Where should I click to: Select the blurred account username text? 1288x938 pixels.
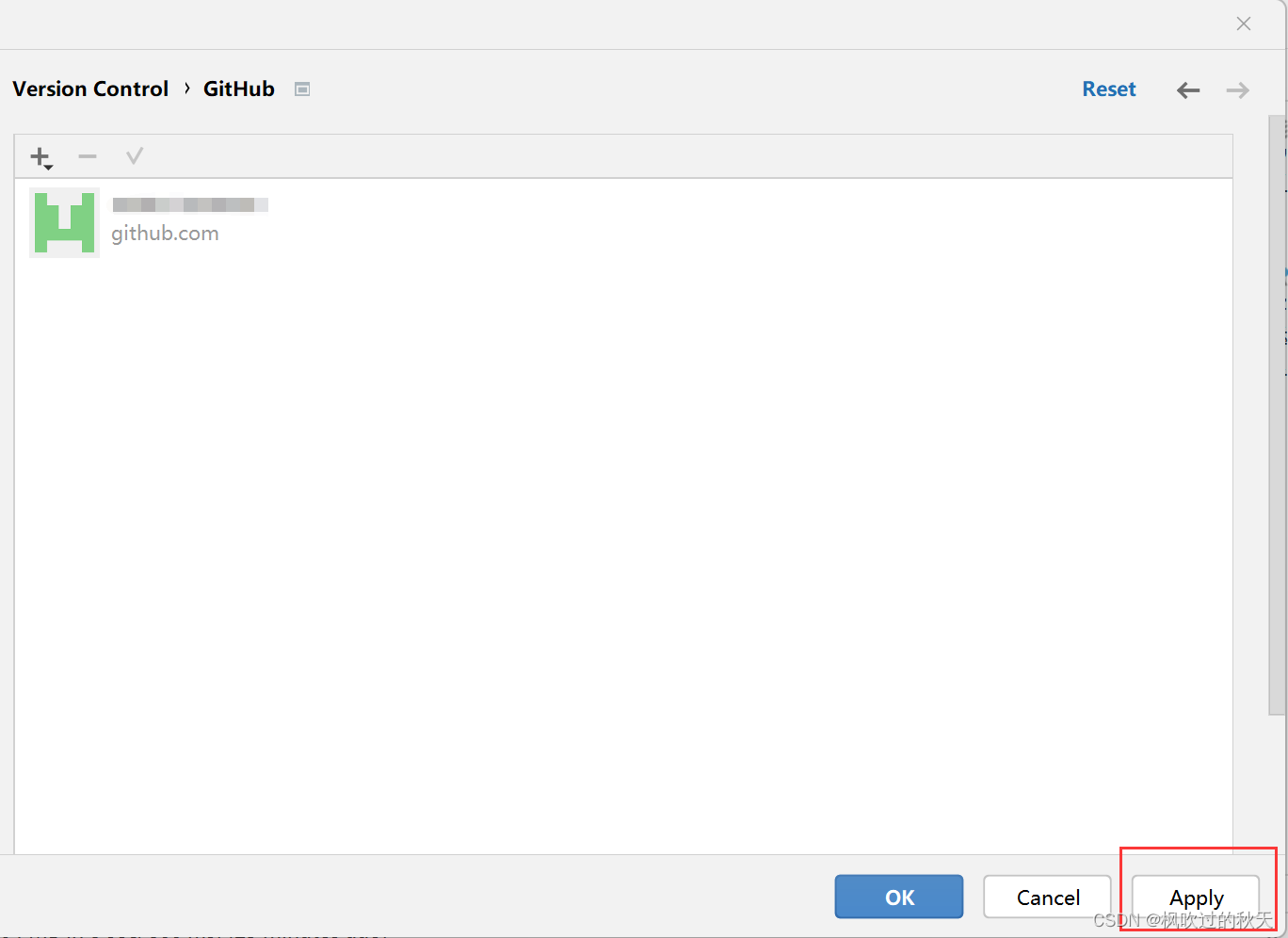tap(190, 204)
